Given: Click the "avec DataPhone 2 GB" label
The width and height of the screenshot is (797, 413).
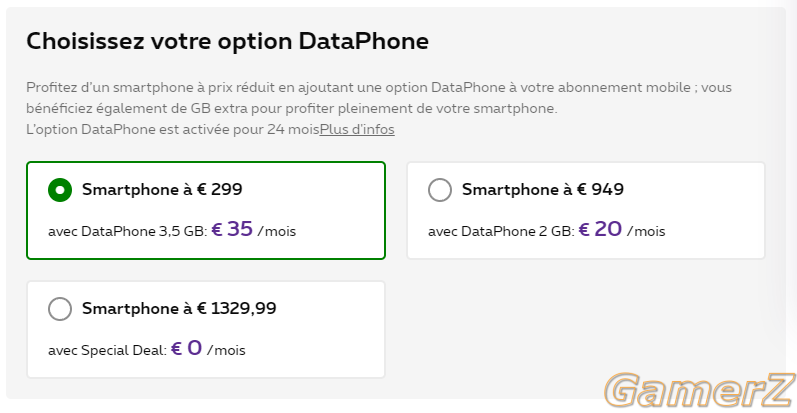Looking at the screenshot, I should (501, 232).
